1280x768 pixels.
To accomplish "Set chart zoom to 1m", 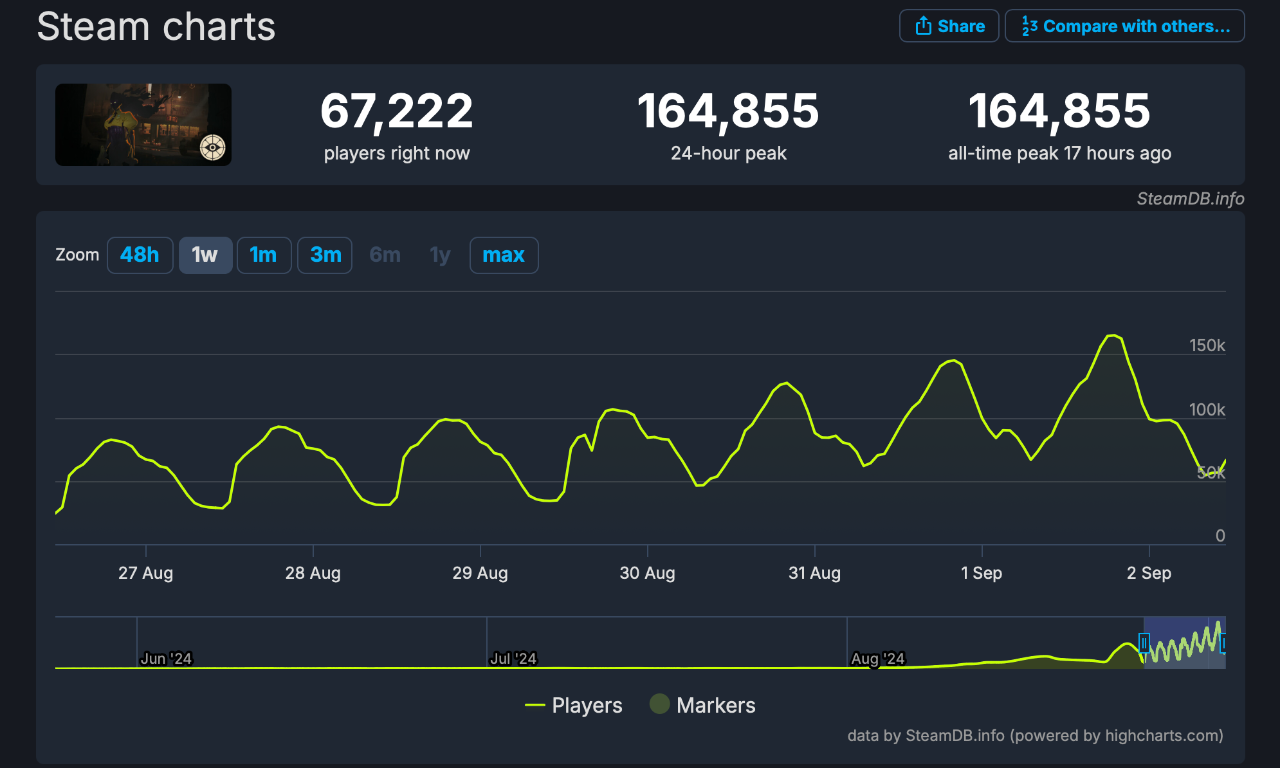I will pos(263,255).
